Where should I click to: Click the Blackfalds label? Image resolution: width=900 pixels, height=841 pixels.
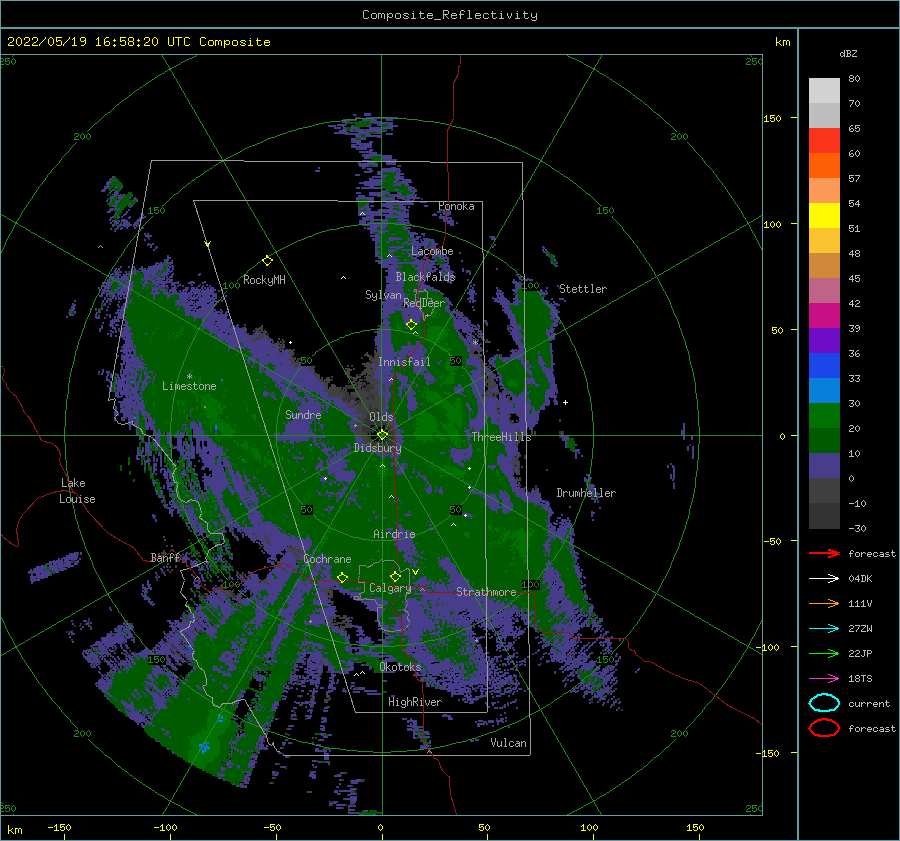coord(425,277)
